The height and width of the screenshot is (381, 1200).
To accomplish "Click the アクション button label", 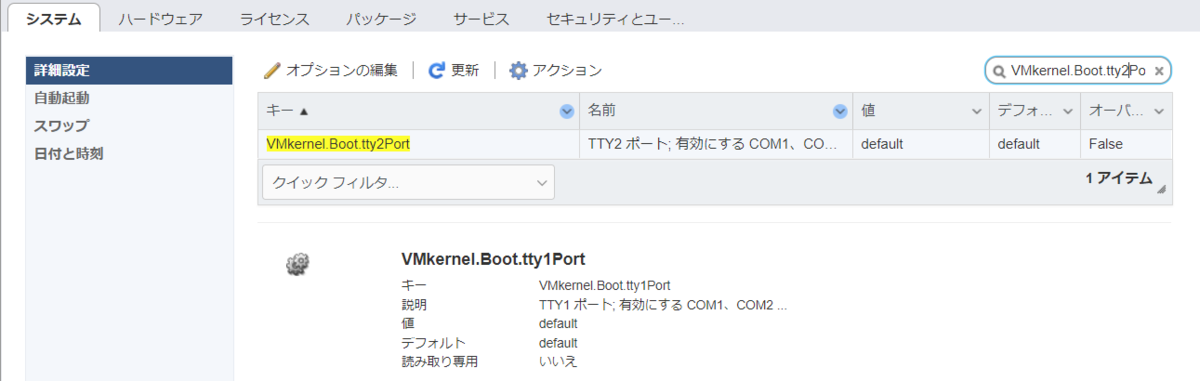I will pyautogui.click(x=567, y=71).
